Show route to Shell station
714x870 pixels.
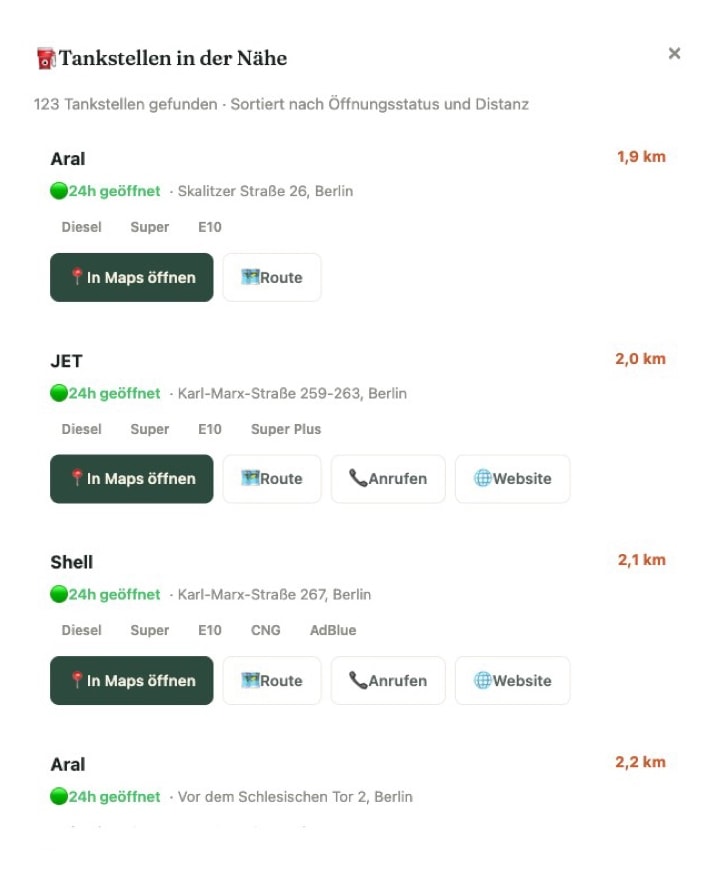pos(271,681)
